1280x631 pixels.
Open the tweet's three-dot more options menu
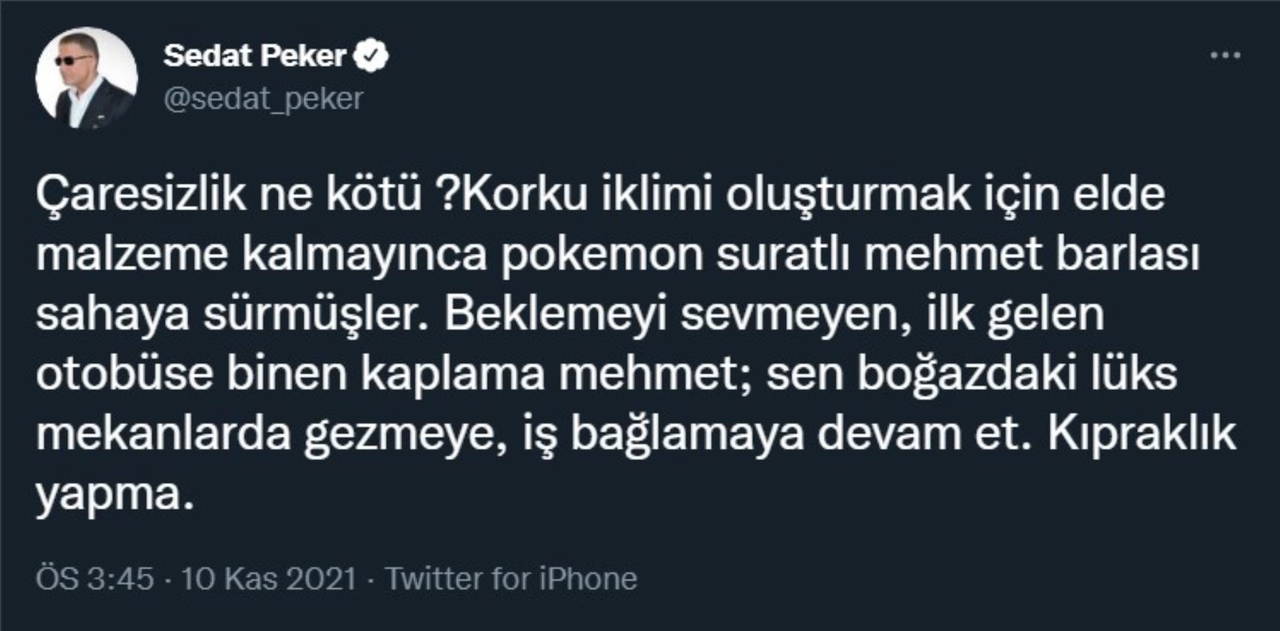click(1224, 55)
